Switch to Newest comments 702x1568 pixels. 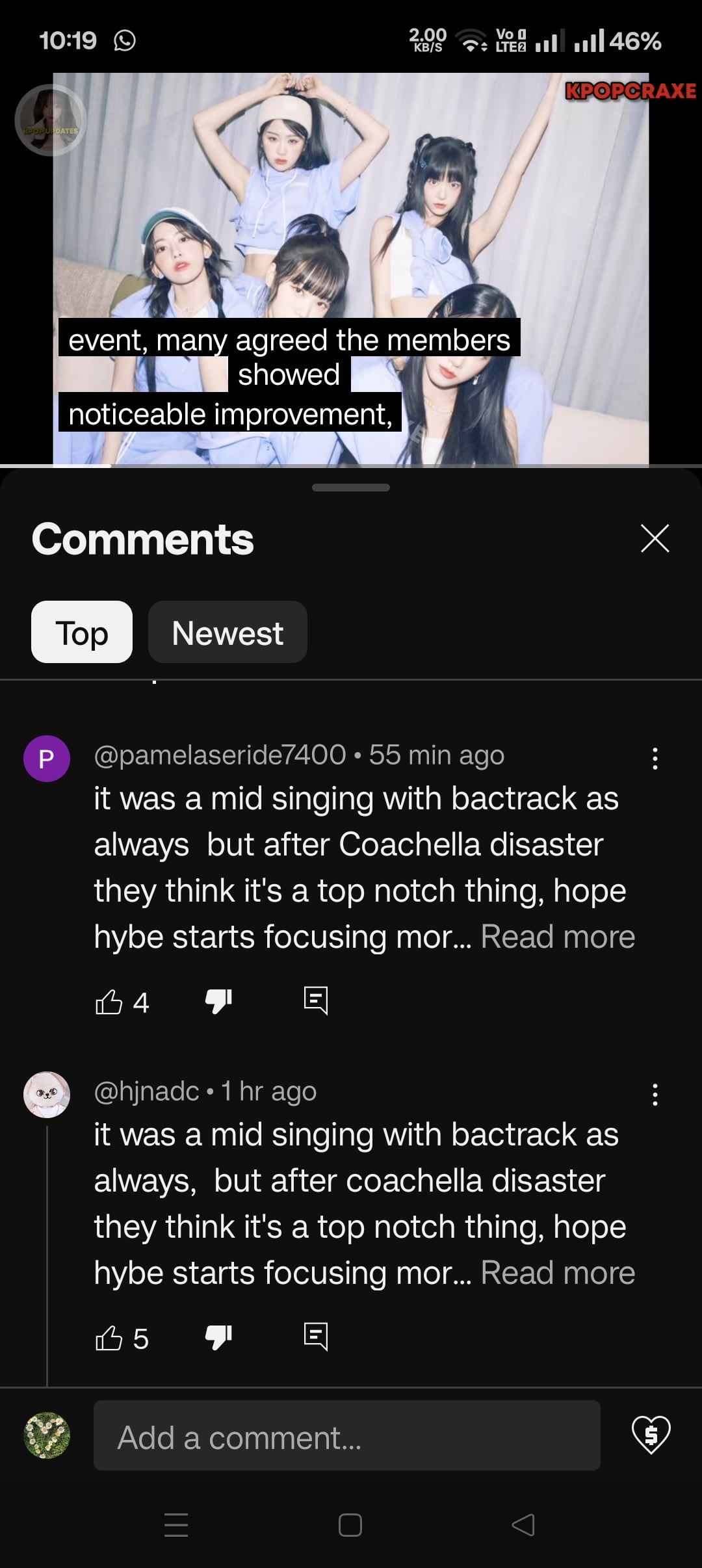tap(227, 633)
